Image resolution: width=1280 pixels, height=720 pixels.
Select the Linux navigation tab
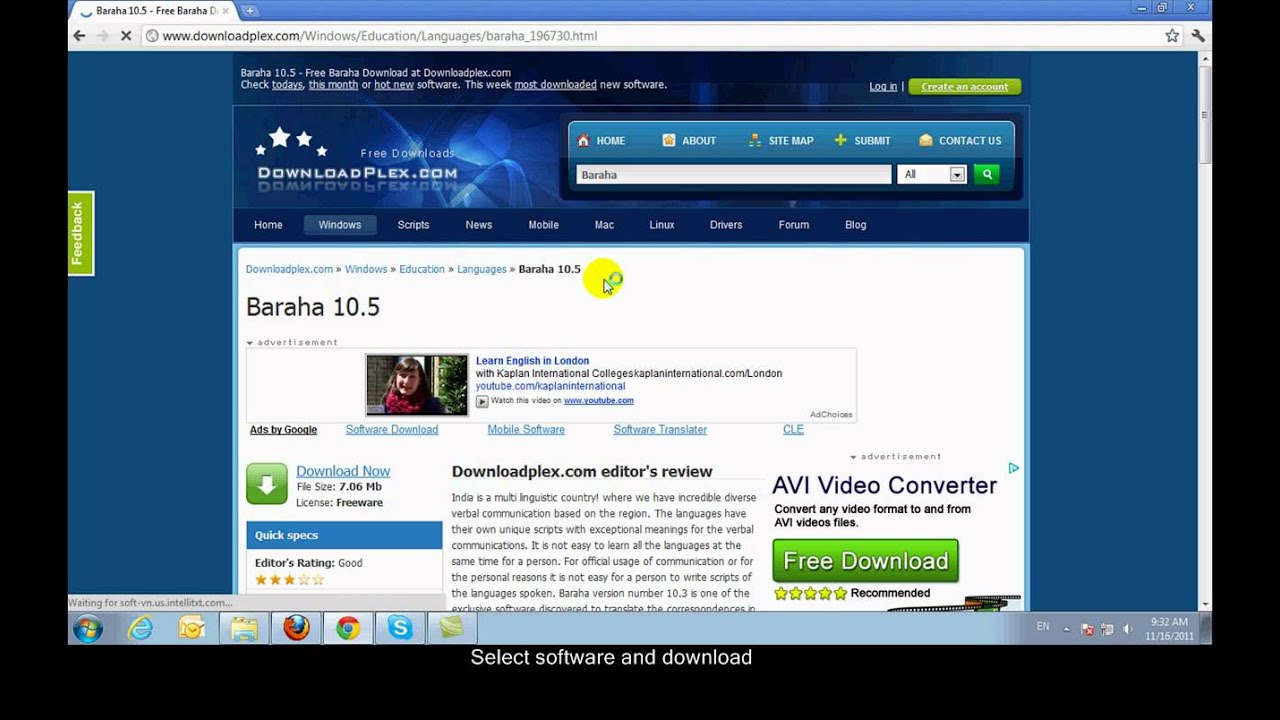click(x=662, y=225)
